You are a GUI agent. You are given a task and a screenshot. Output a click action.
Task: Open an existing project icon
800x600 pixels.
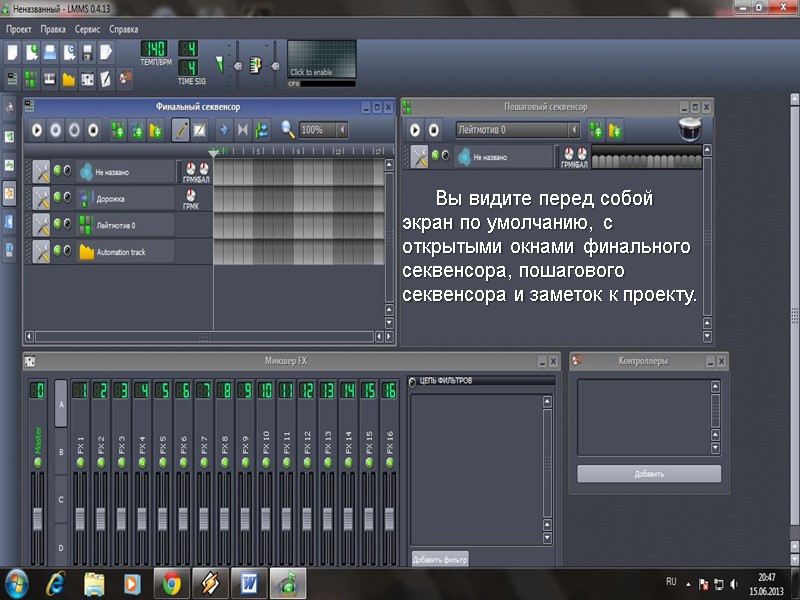(x=50, y=52)
